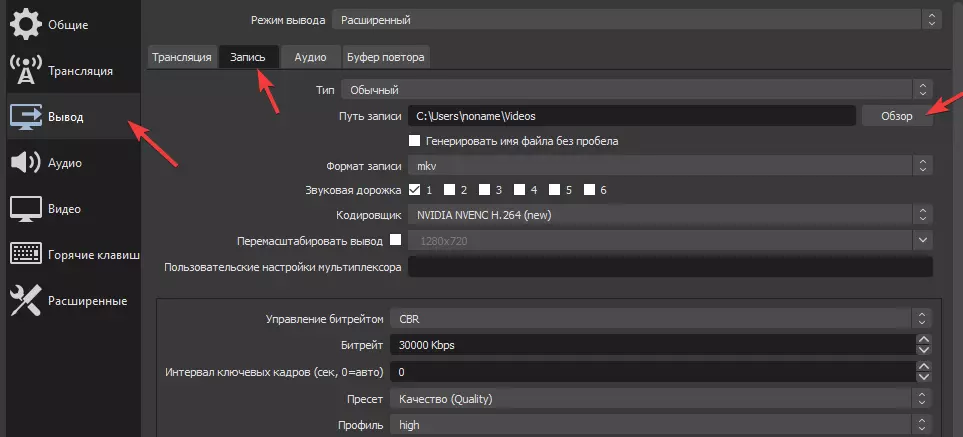Open Кодировщик dropdown with NVIDIA NVENC

tap(671, 215)
